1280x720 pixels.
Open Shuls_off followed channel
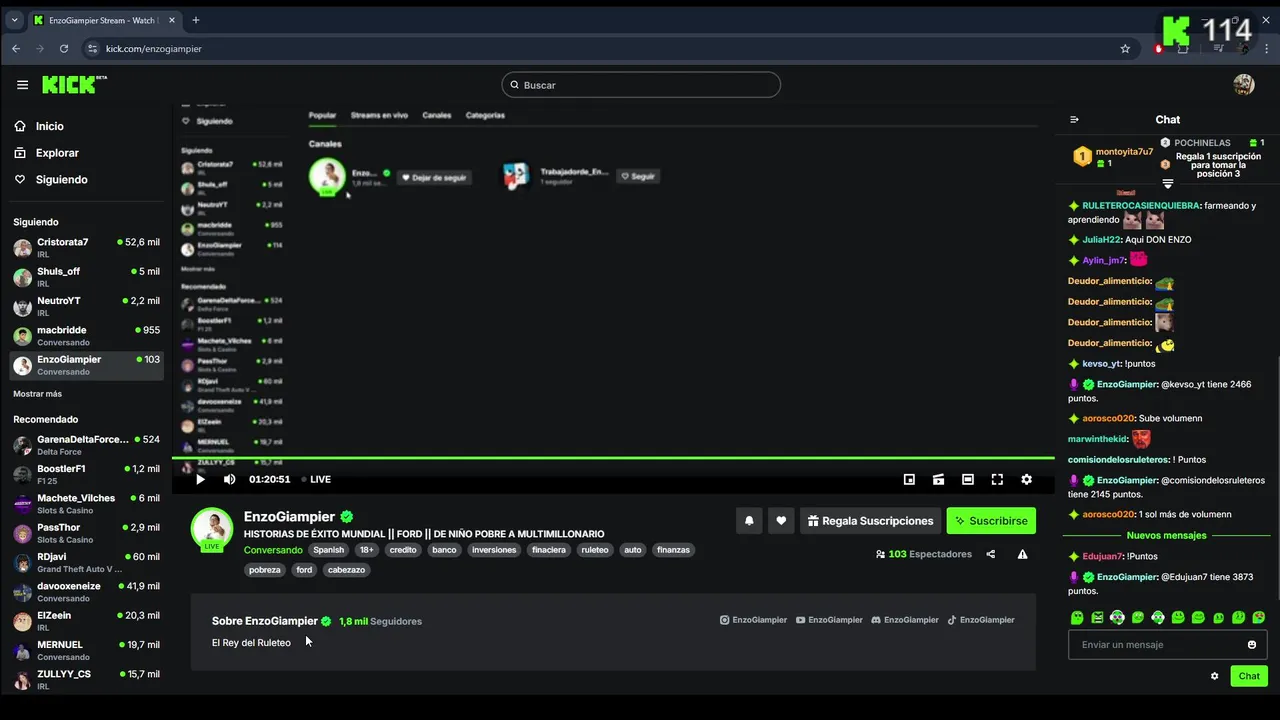point(86,277)
